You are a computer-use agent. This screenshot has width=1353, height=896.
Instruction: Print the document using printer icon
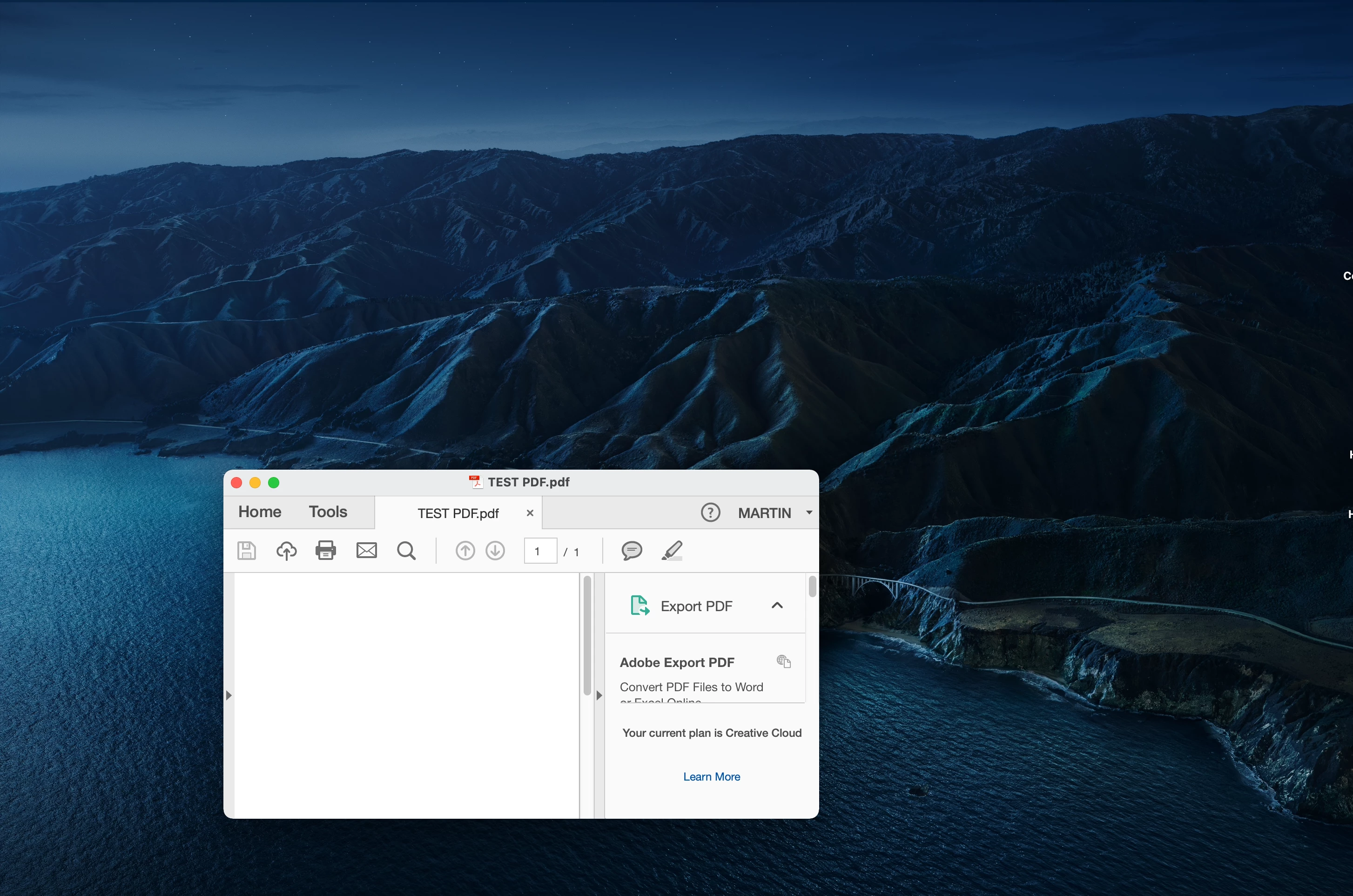(x=326, y=550)
